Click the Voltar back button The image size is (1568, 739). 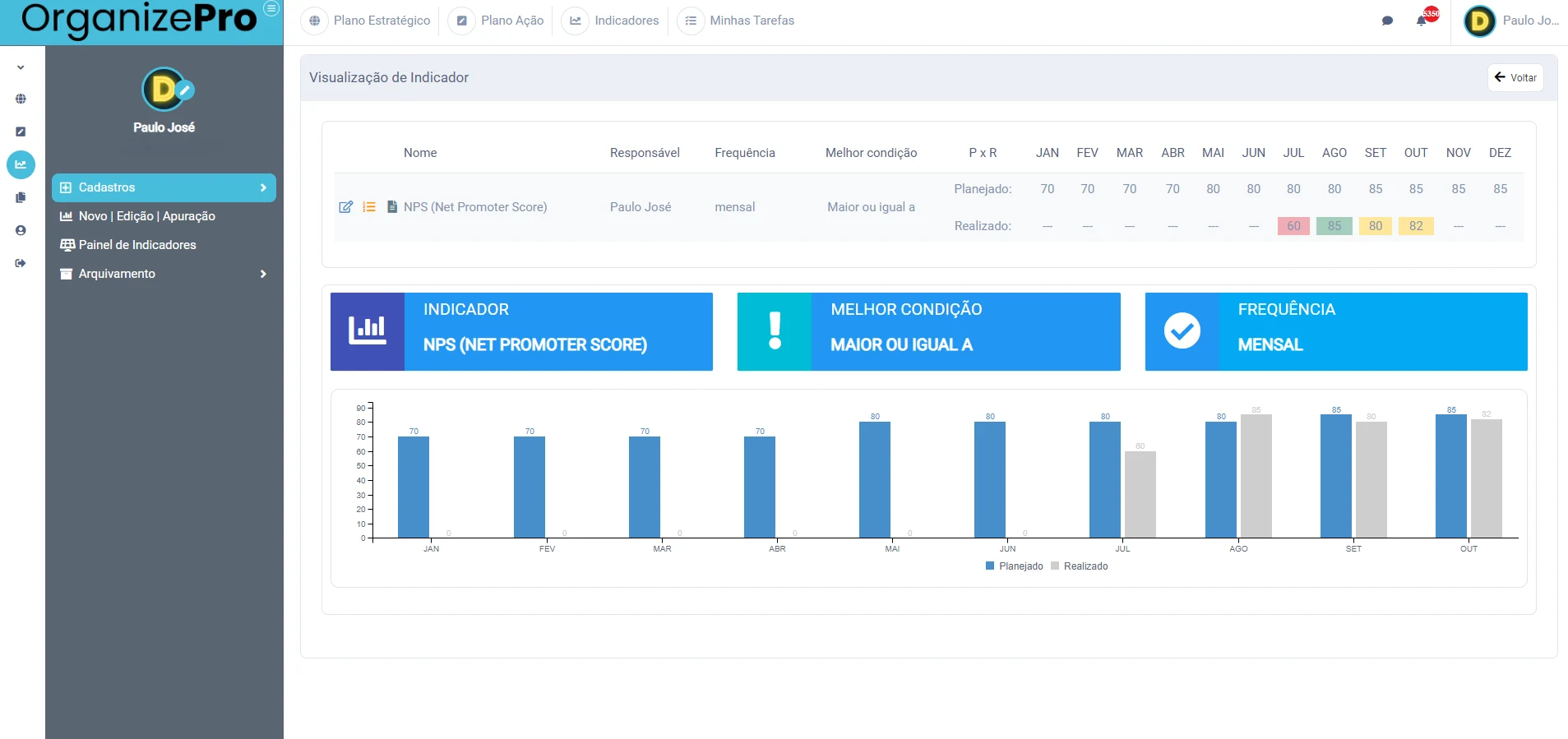[1515, 77]
